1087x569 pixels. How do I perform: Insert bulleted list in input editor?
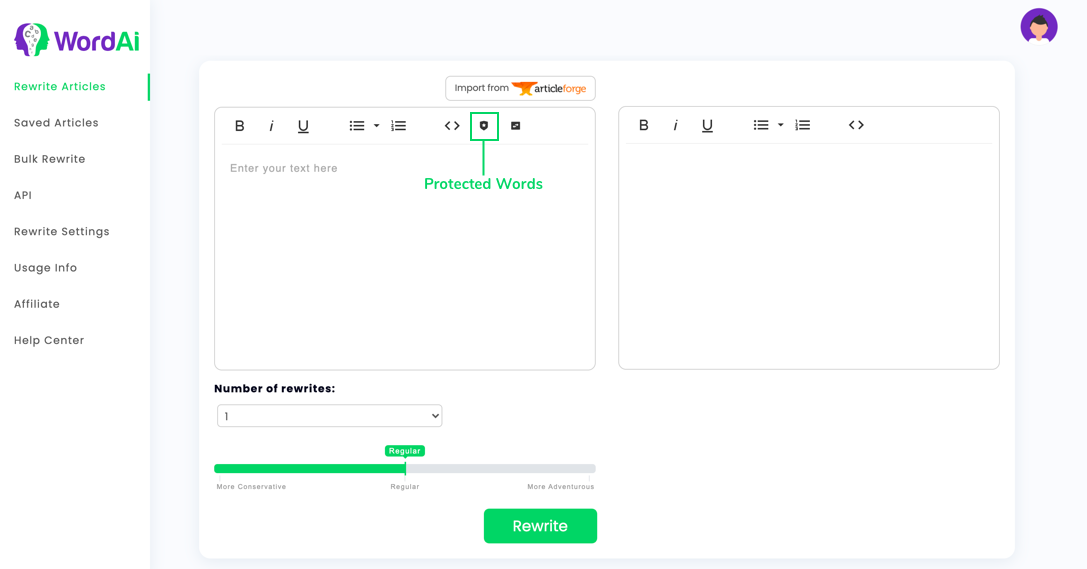point(357,126)
